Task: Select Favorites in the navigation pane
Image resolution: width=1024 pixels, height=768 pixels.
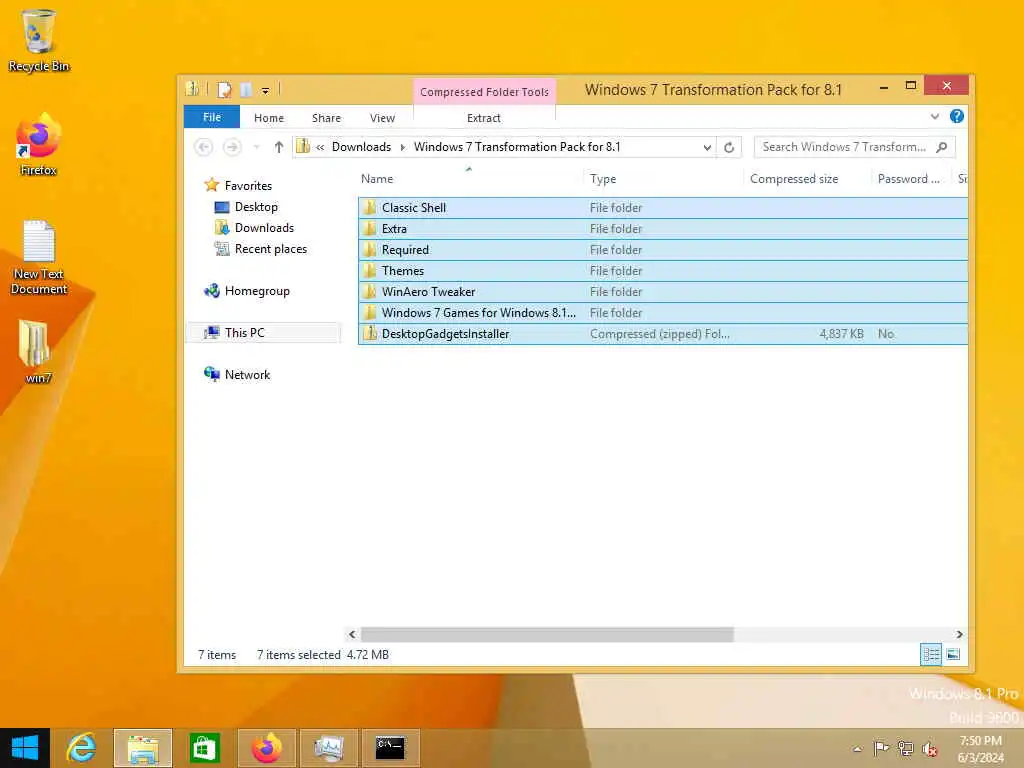Action: pyautogui.click(x=248, y=185)
